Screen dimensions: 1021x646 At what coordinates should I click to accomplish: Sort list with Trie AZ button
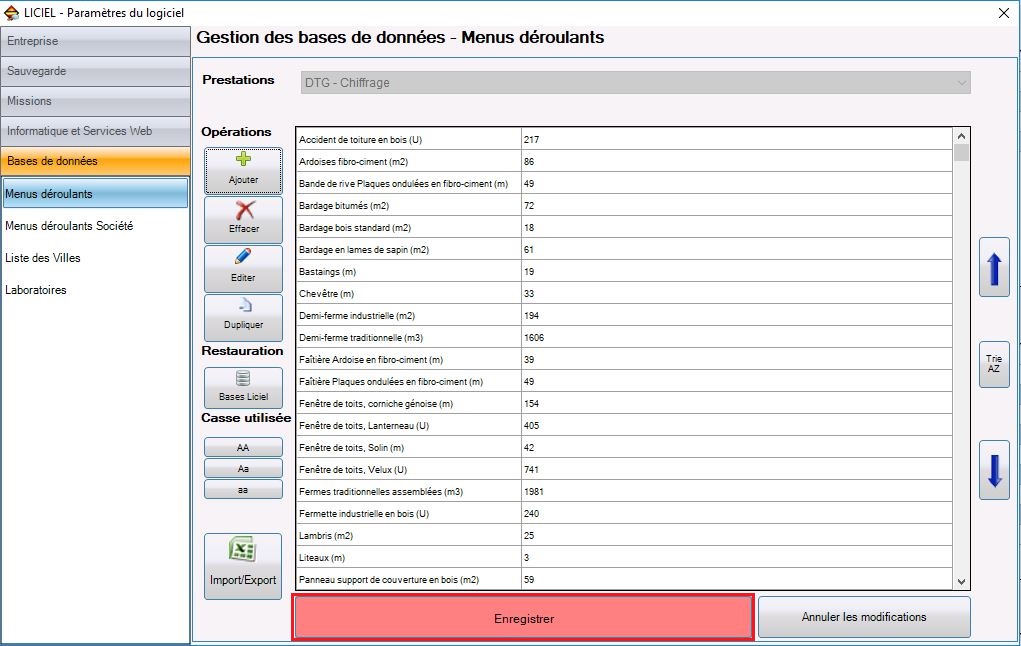pyautogui.click(x=994, y=364)
